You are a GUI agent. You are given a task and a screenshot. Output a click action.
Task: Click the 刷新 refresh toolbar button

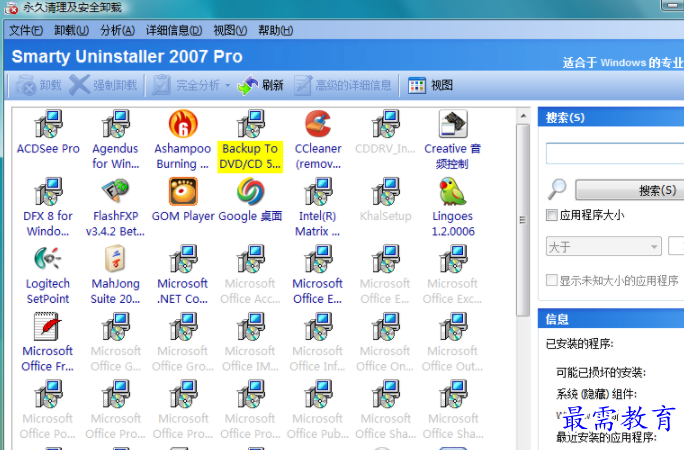click(260, 85)
